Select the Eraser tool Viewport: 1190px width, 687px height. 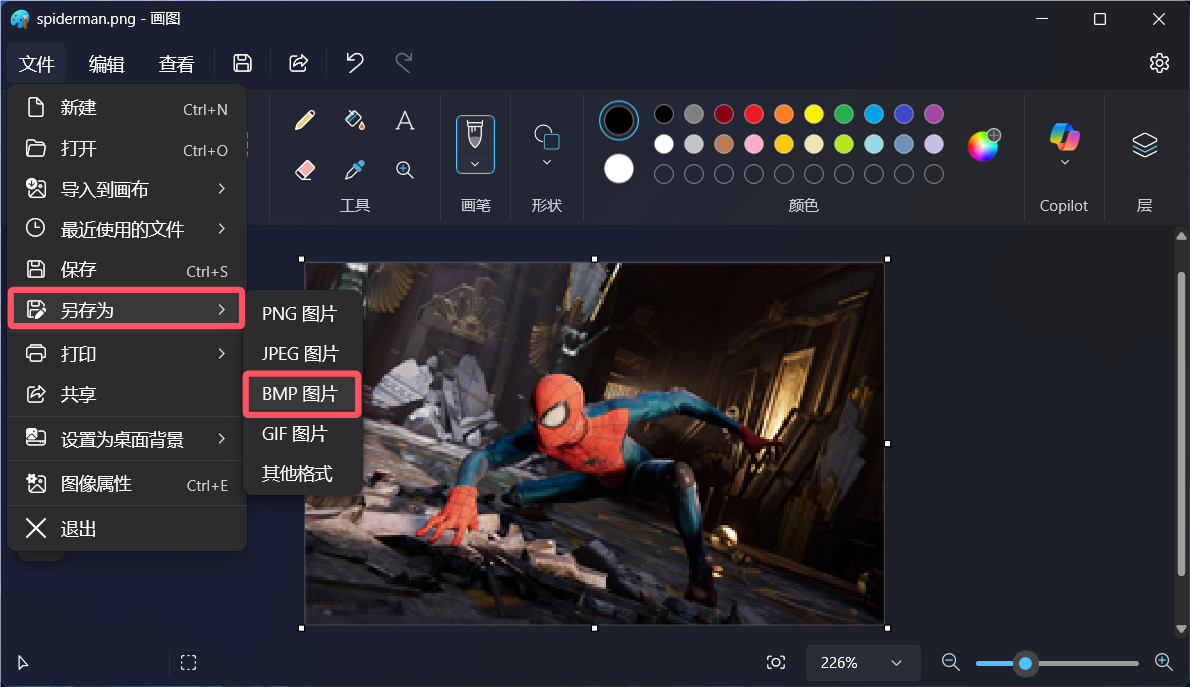305,170
